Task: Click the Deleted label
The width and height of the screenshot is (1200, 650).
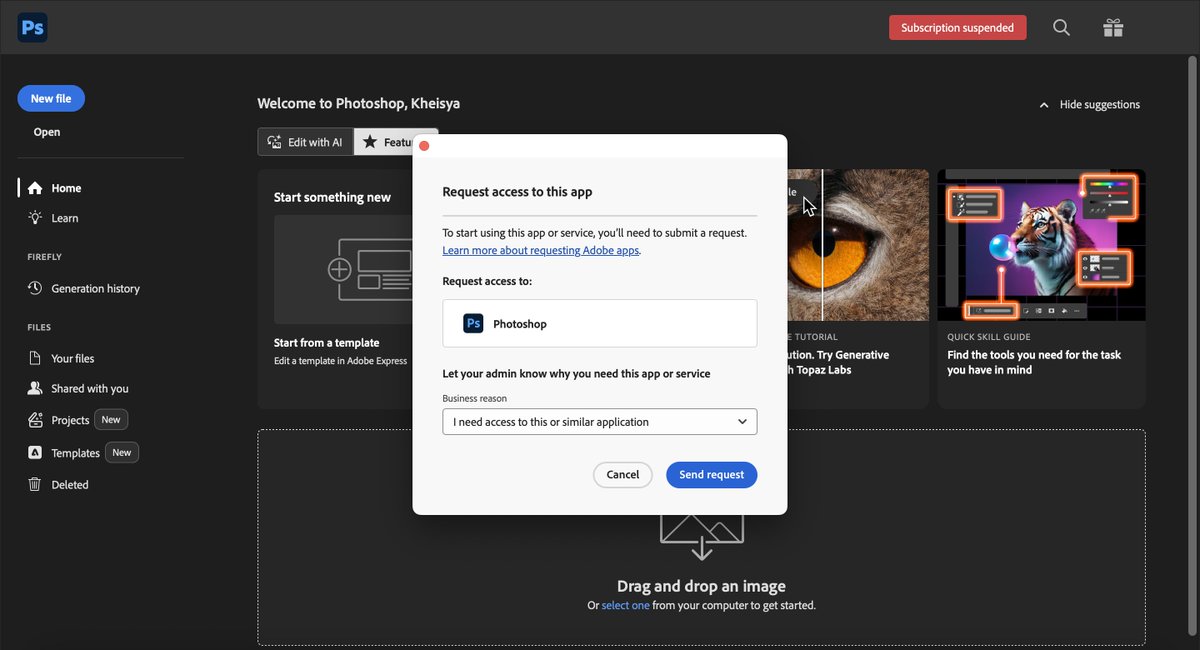Action: tap(70, 484)
